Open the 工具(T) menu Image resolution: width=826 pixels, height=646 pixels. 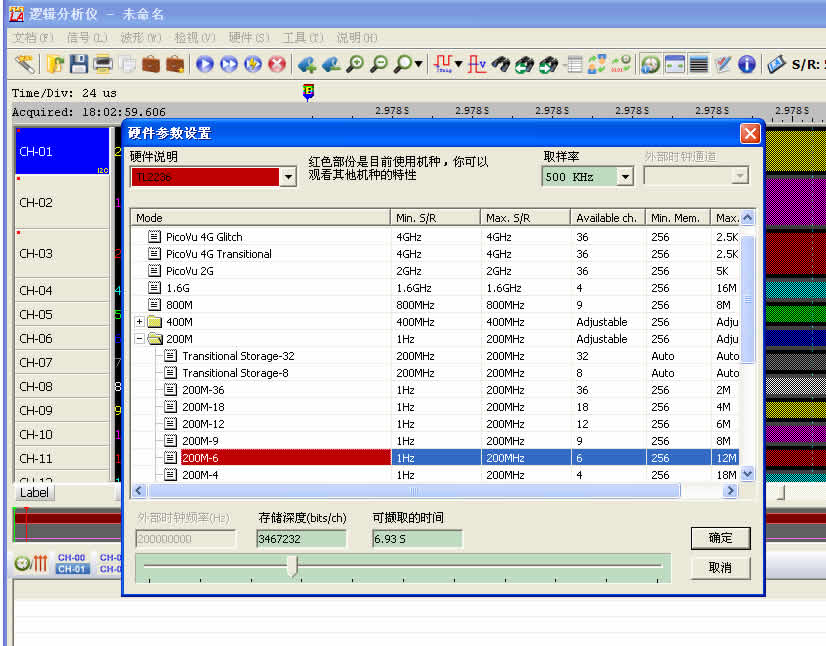coord(303,37)
